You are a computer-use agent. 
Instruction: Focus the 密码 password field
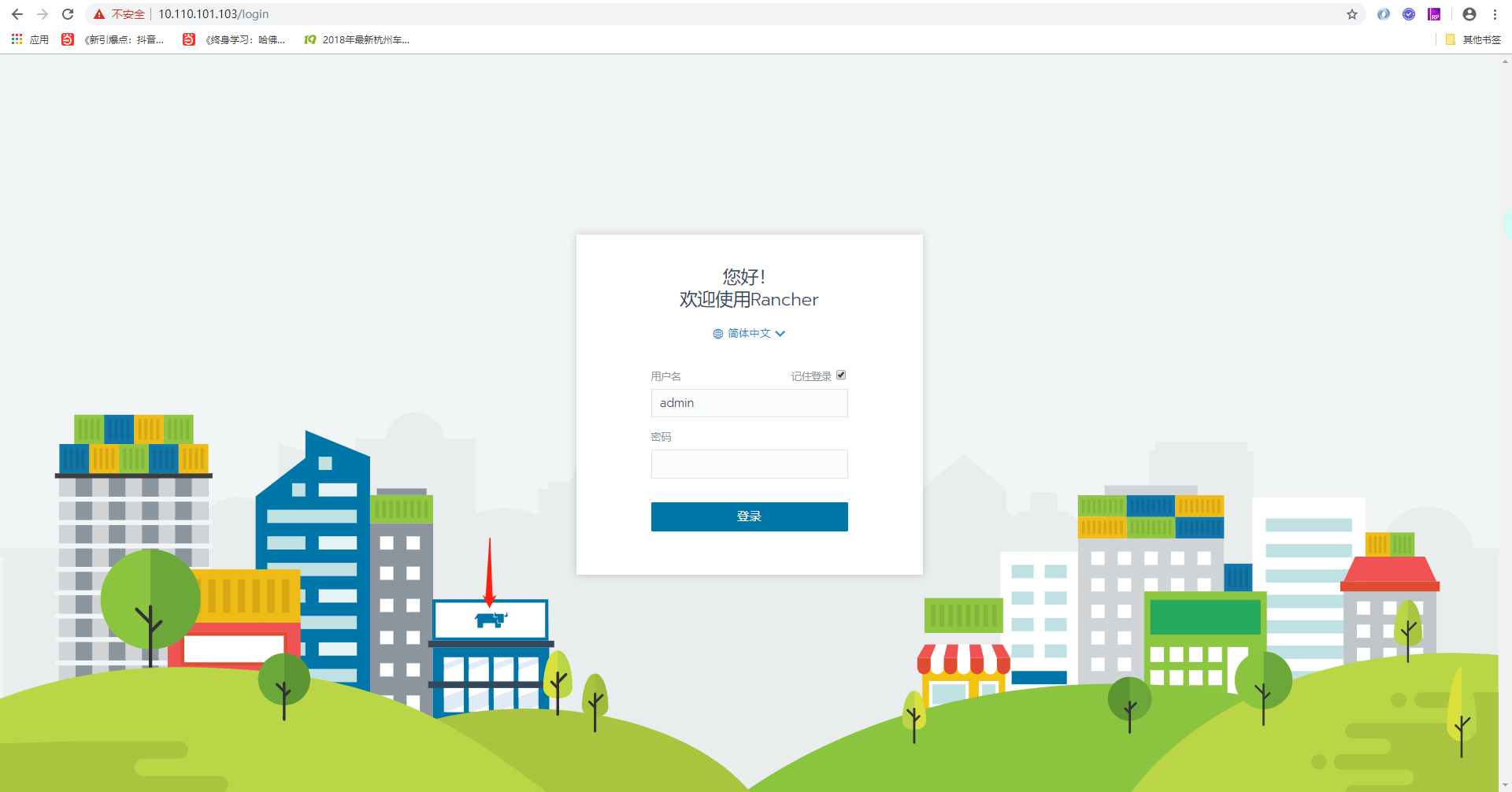[x=749, y=464]
